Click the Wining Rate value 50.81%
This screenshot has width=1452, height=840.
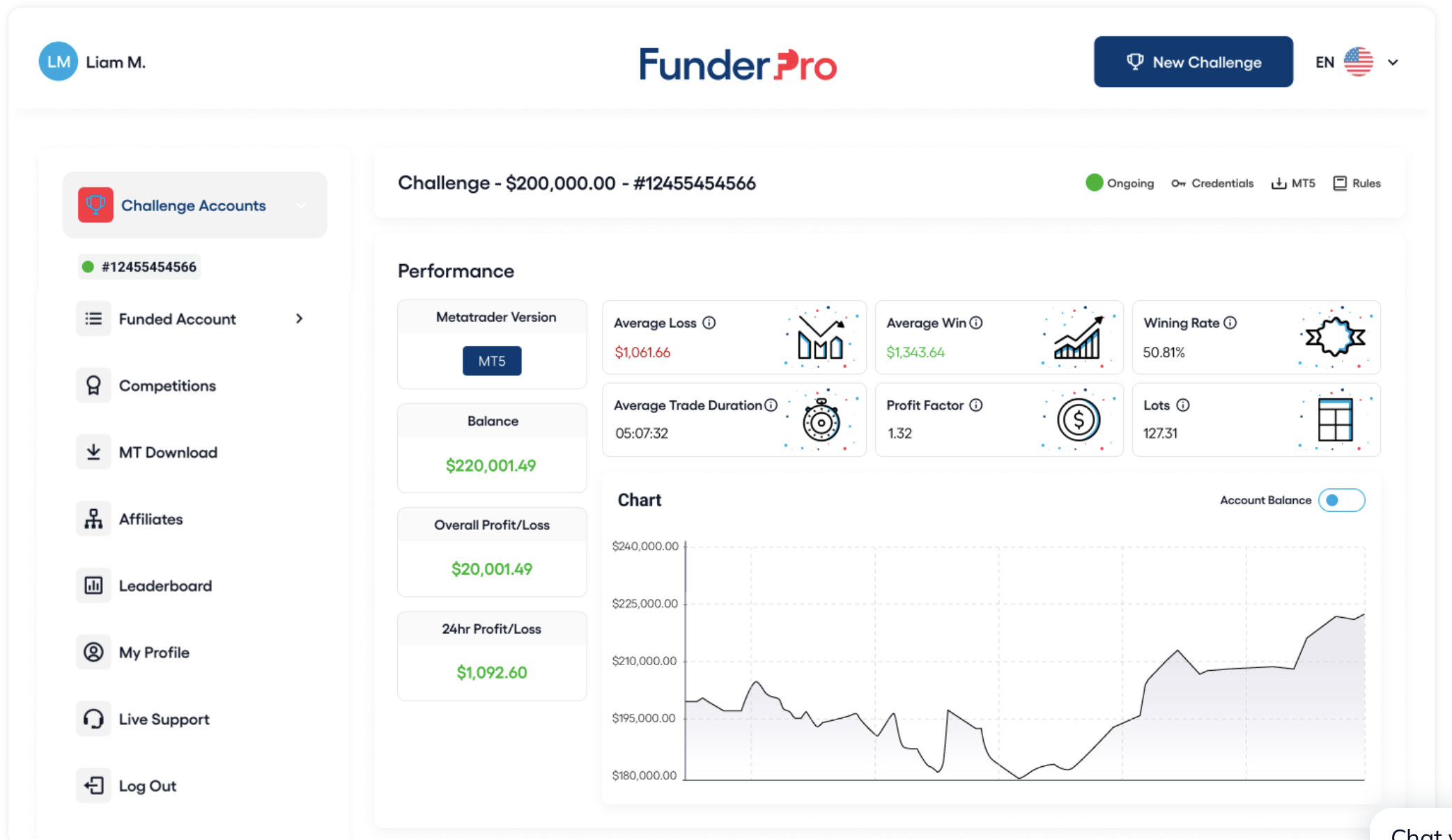(x=1164, y=352)
